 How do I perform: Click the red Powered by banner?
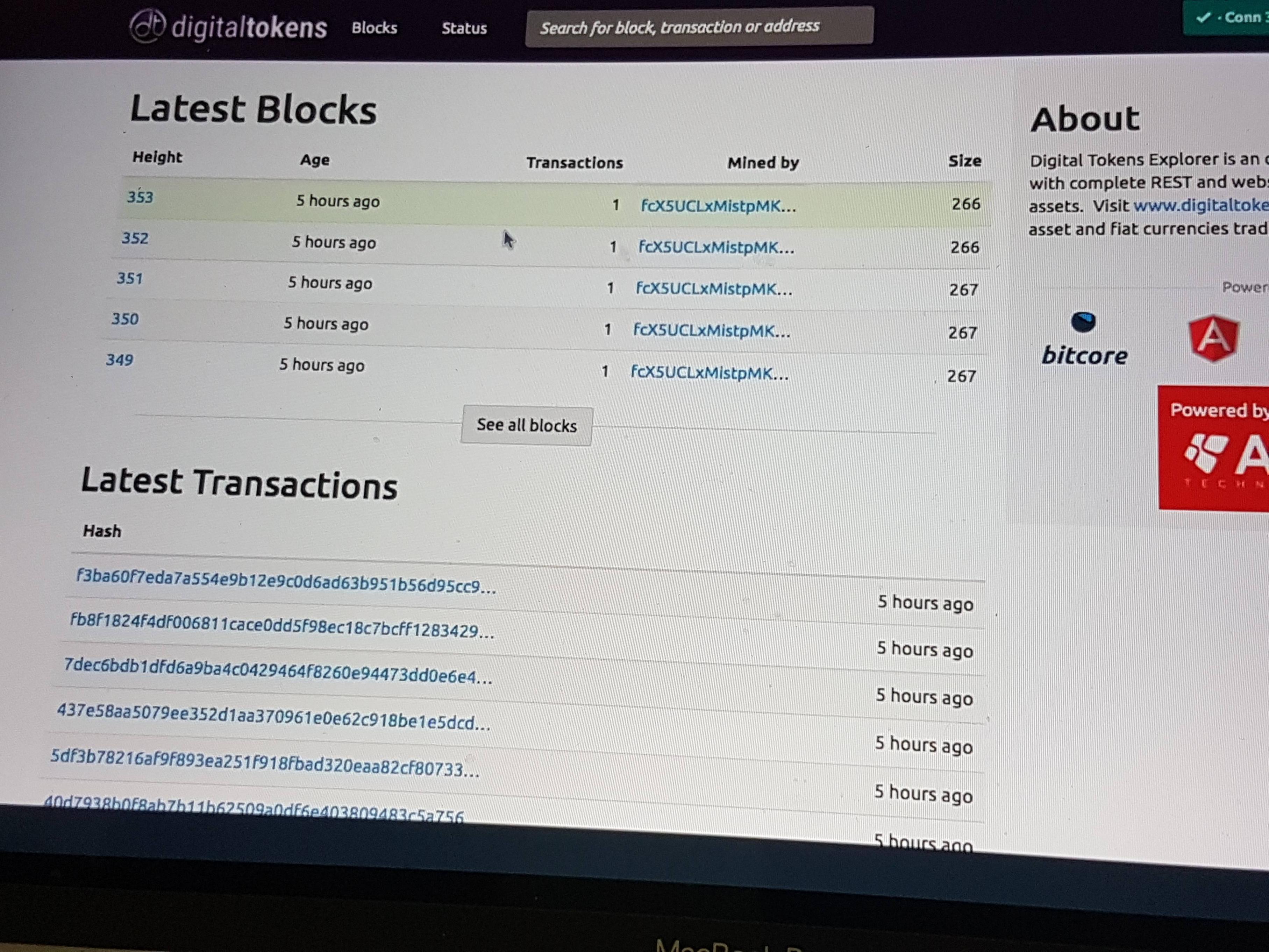[x=1213, y=448]
